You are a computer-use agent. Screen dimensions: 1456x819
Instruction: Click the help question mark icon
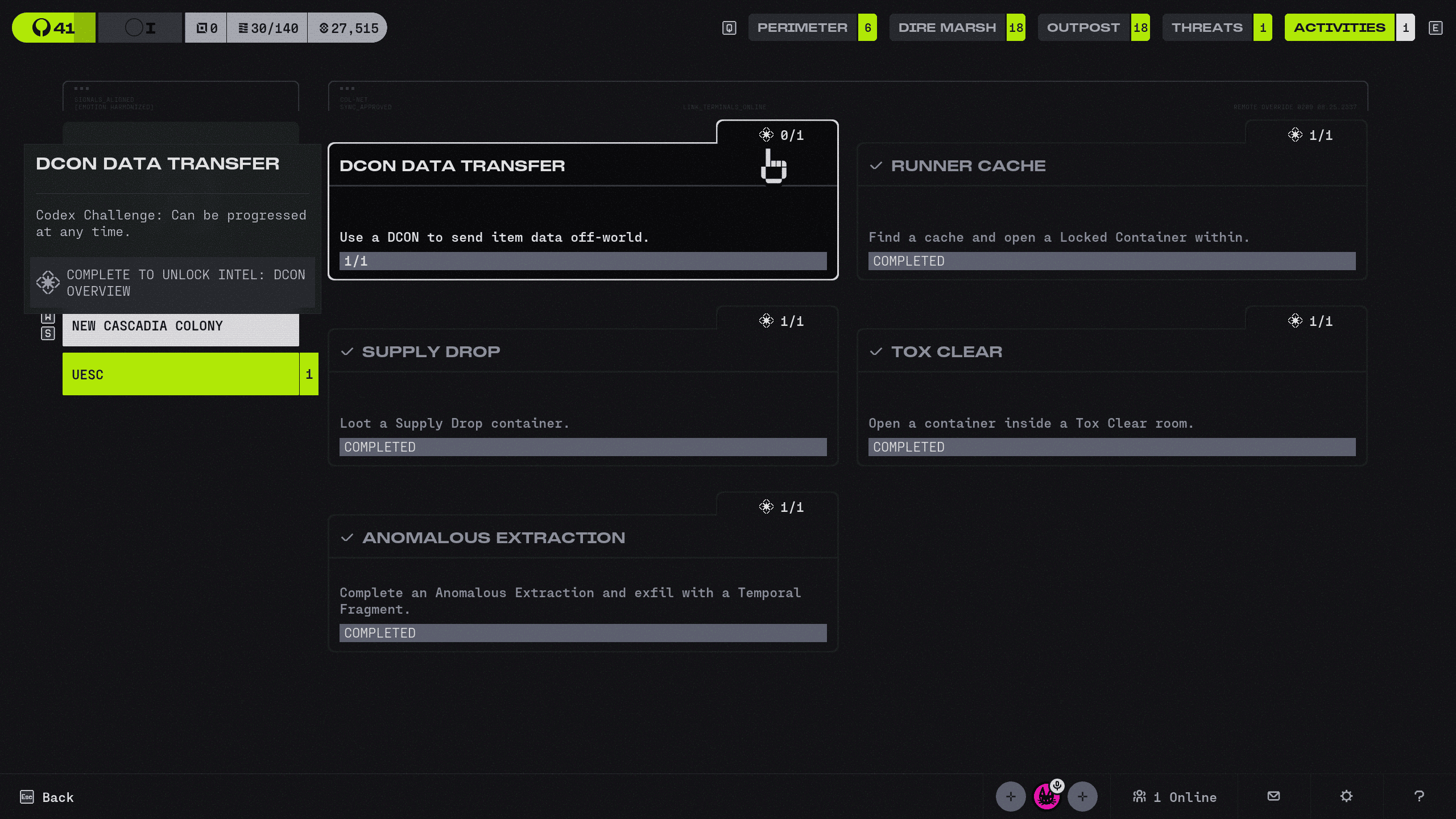click(x=1419, y=796)
